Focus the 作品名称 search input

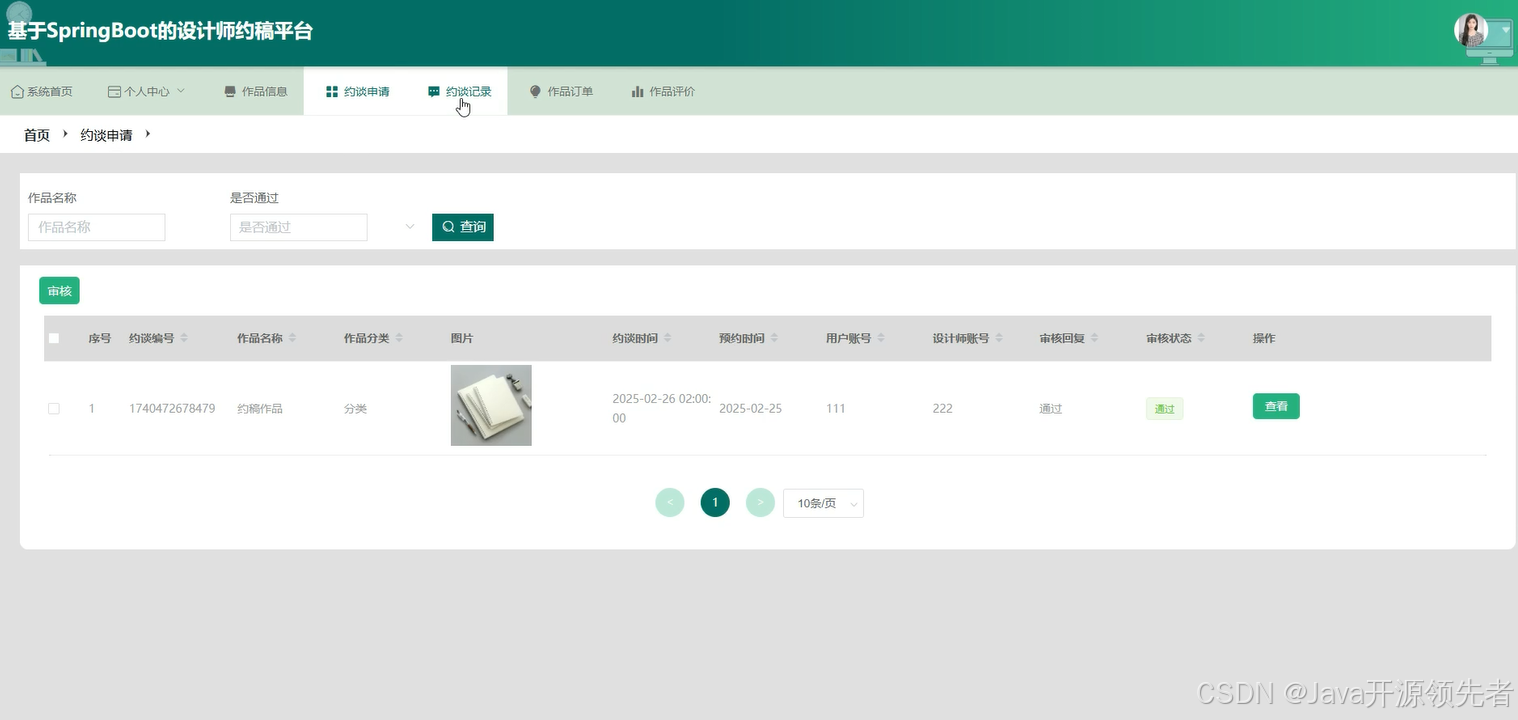96,227
